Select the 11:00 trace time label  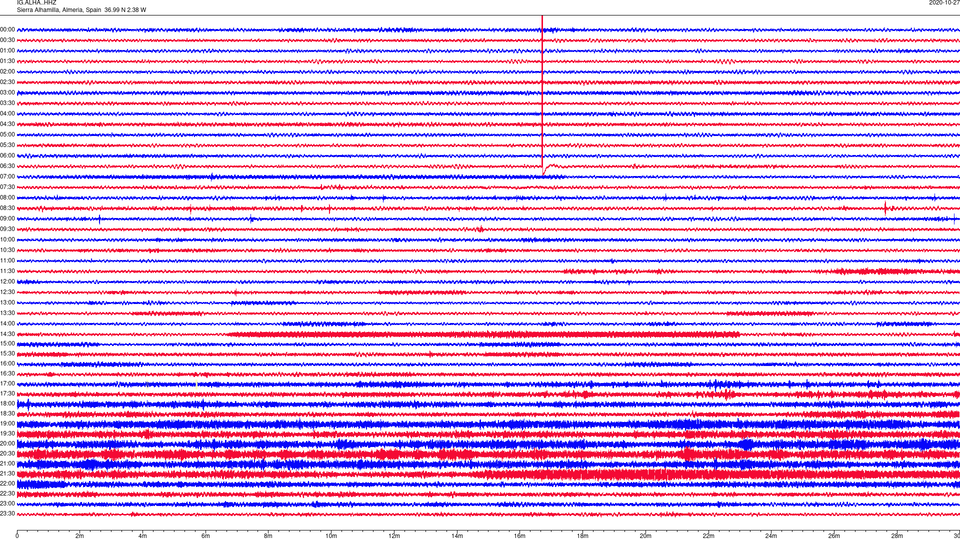tap(7, 261)
